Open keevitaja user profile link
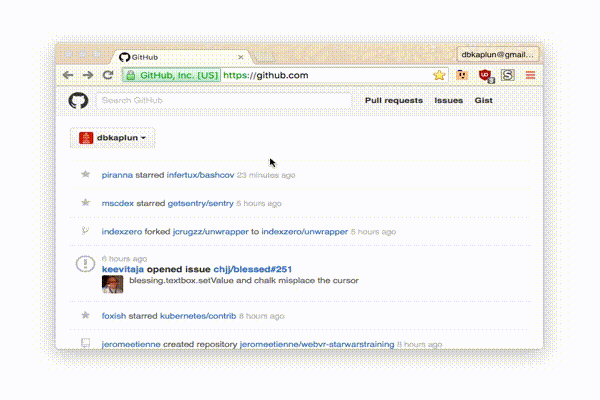This screenshot has height=400, width=600. pyautogui.click(x=123, y=269)
